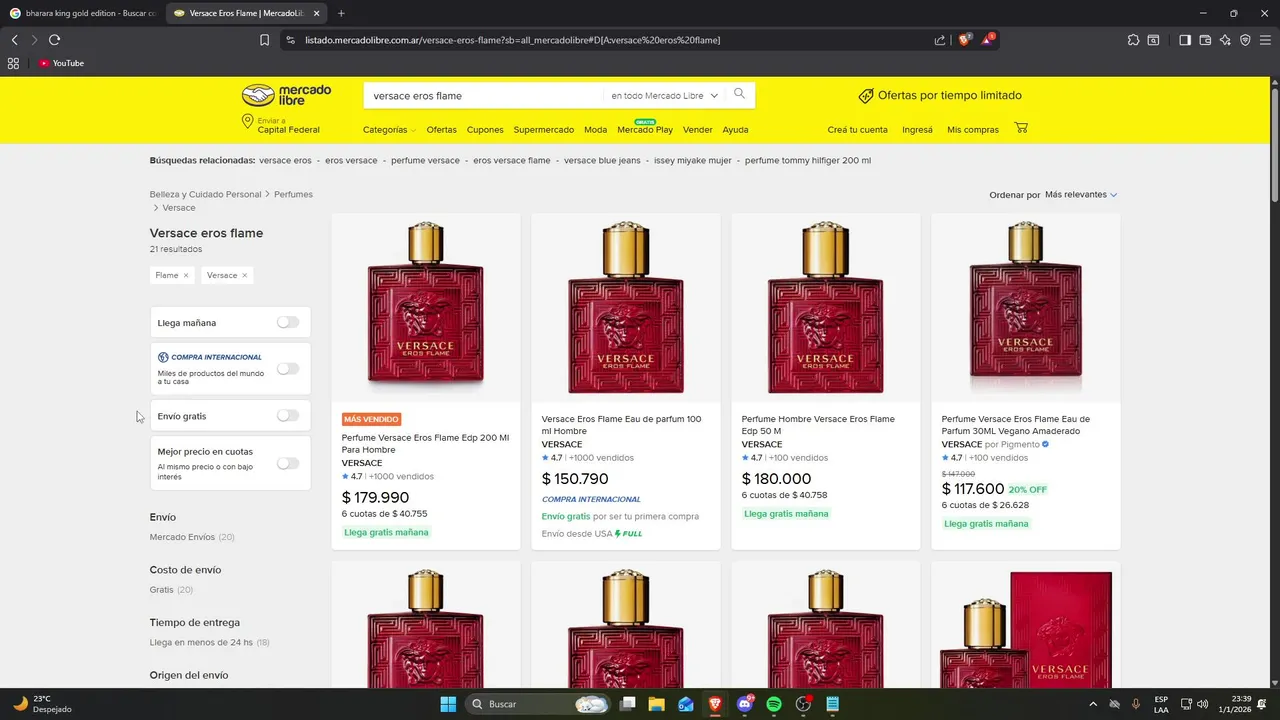
Task: Open a new browser tab
Action: [341, 13]
